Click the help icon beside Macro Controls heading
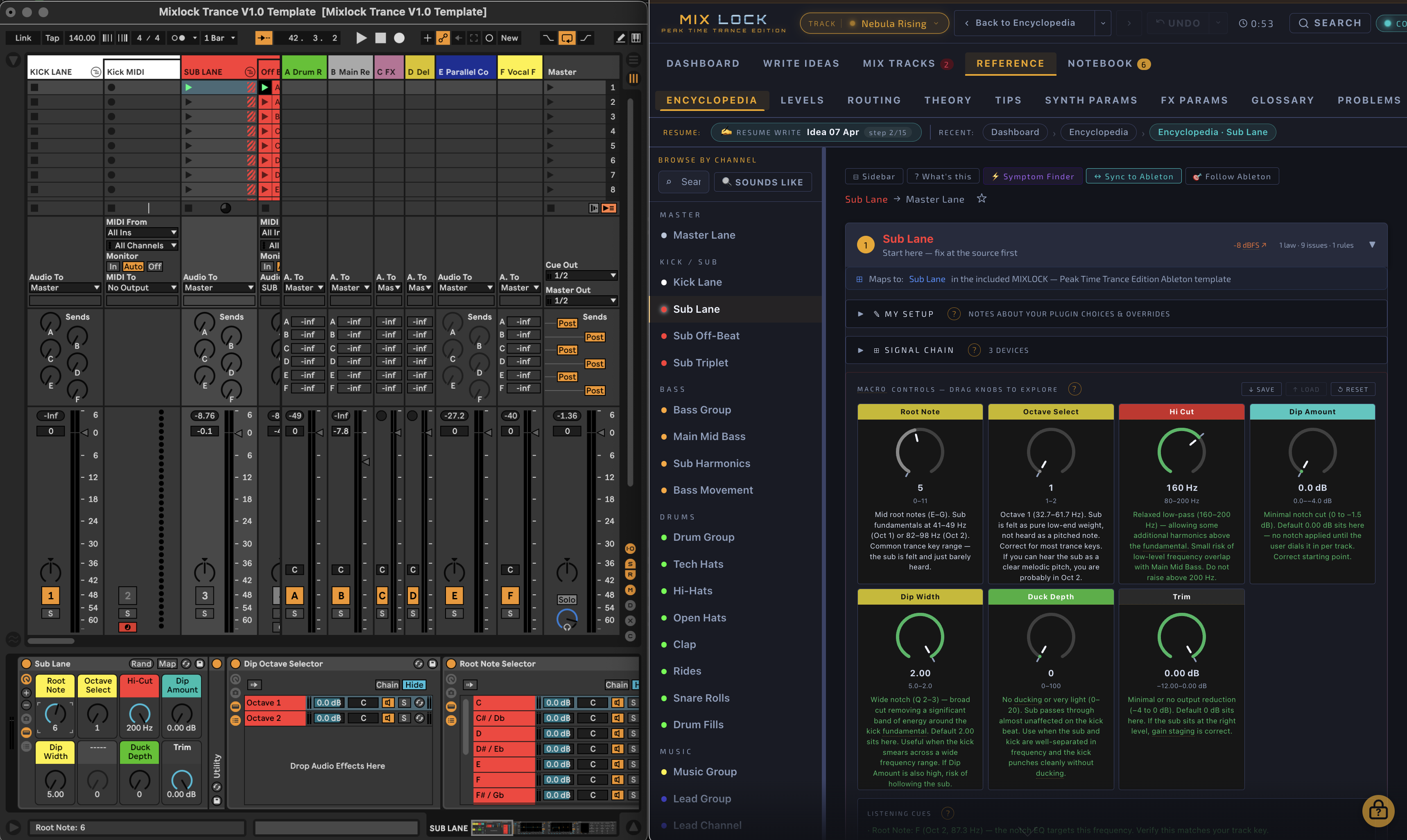The width and height of the screenshot is (1407, 840). point(1074,389)
